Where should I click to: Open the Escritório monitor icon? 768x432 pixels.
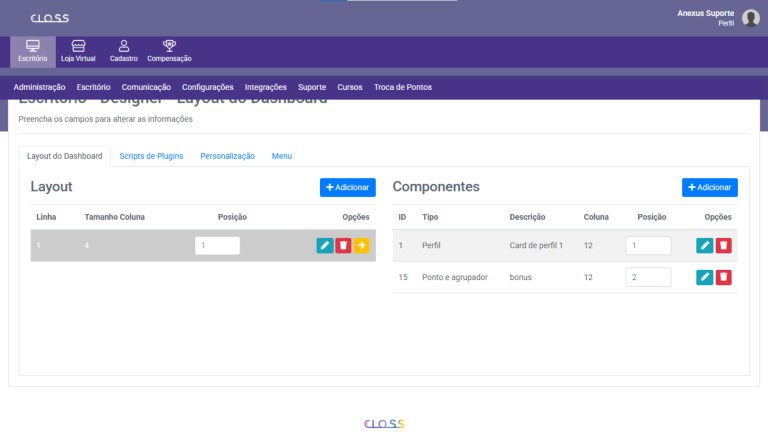[32, 47]
